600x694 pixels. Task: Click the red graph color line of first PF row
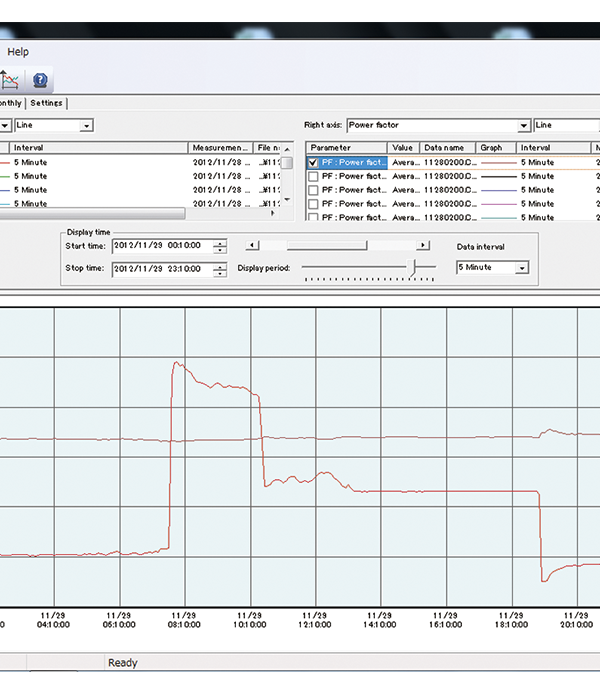click(499, 163)
